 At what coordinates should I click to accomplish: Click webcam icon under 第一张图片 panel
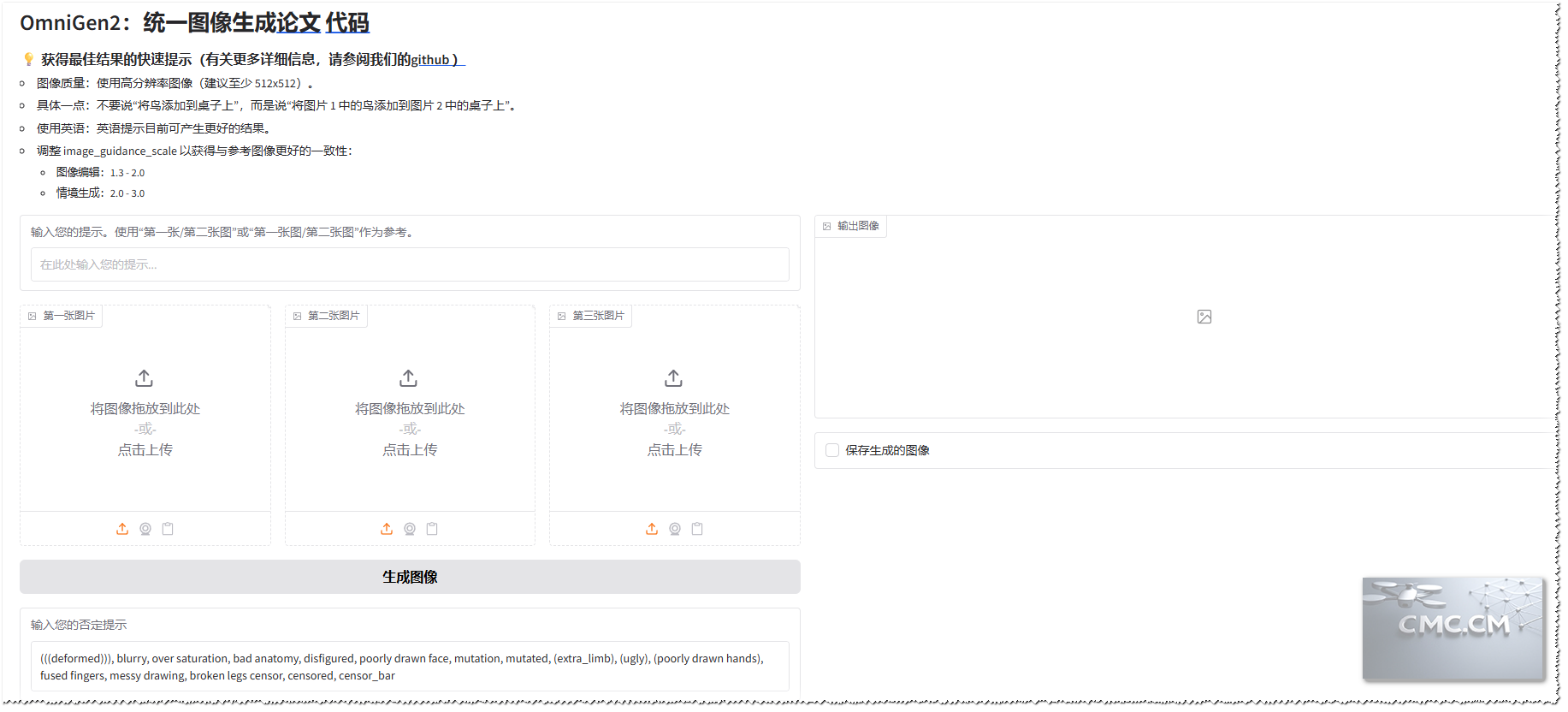click(x=145, y=529)
